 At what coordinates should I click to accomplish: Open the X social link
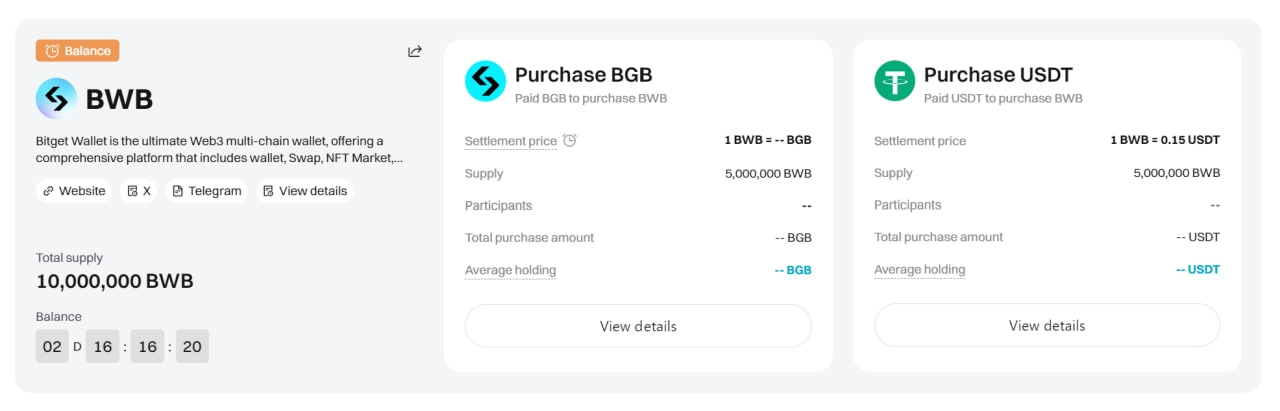pos(139,191)
